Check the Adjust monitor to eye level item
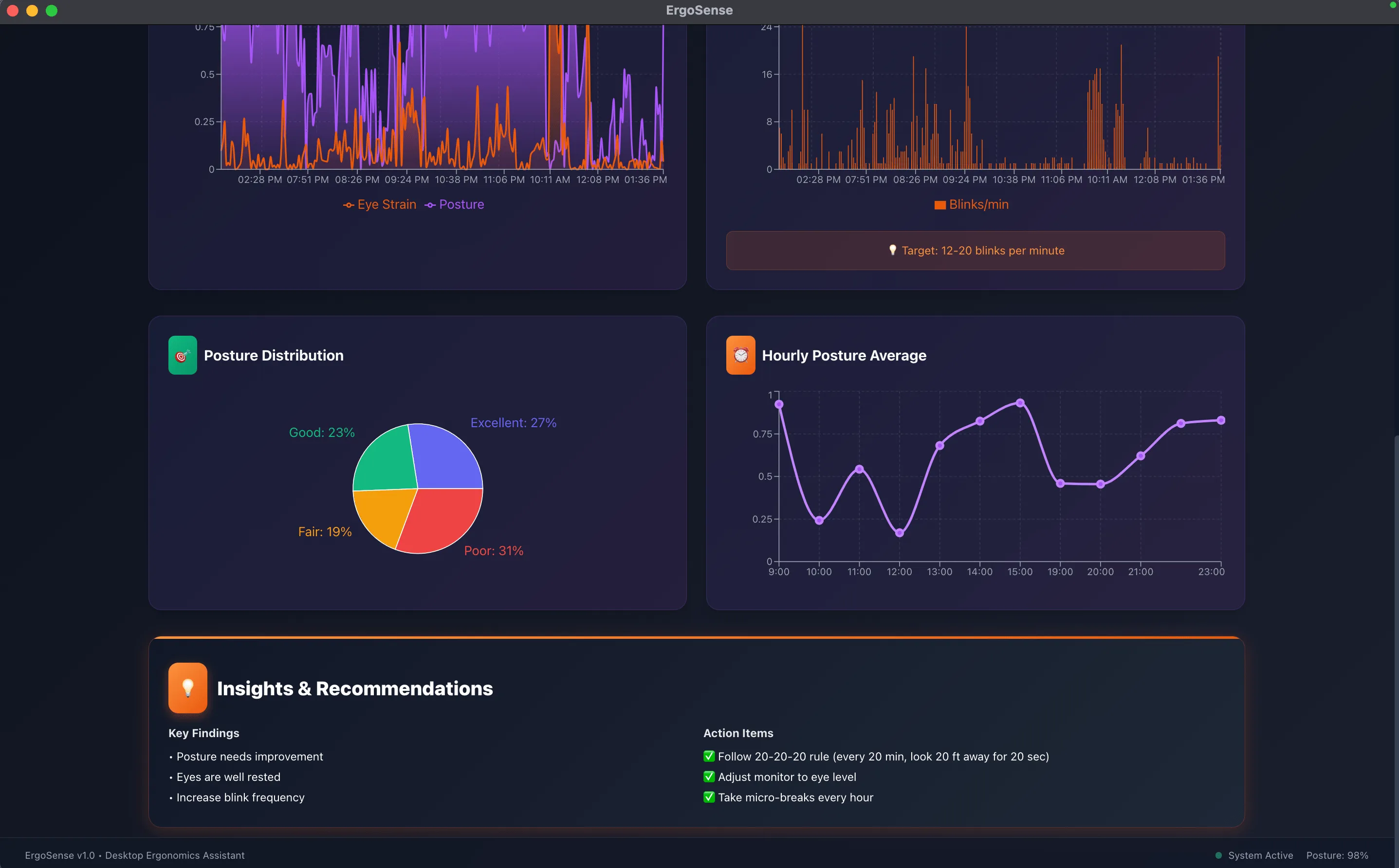Viewport: 1399px width, 868px height. [x=709, y=777]
